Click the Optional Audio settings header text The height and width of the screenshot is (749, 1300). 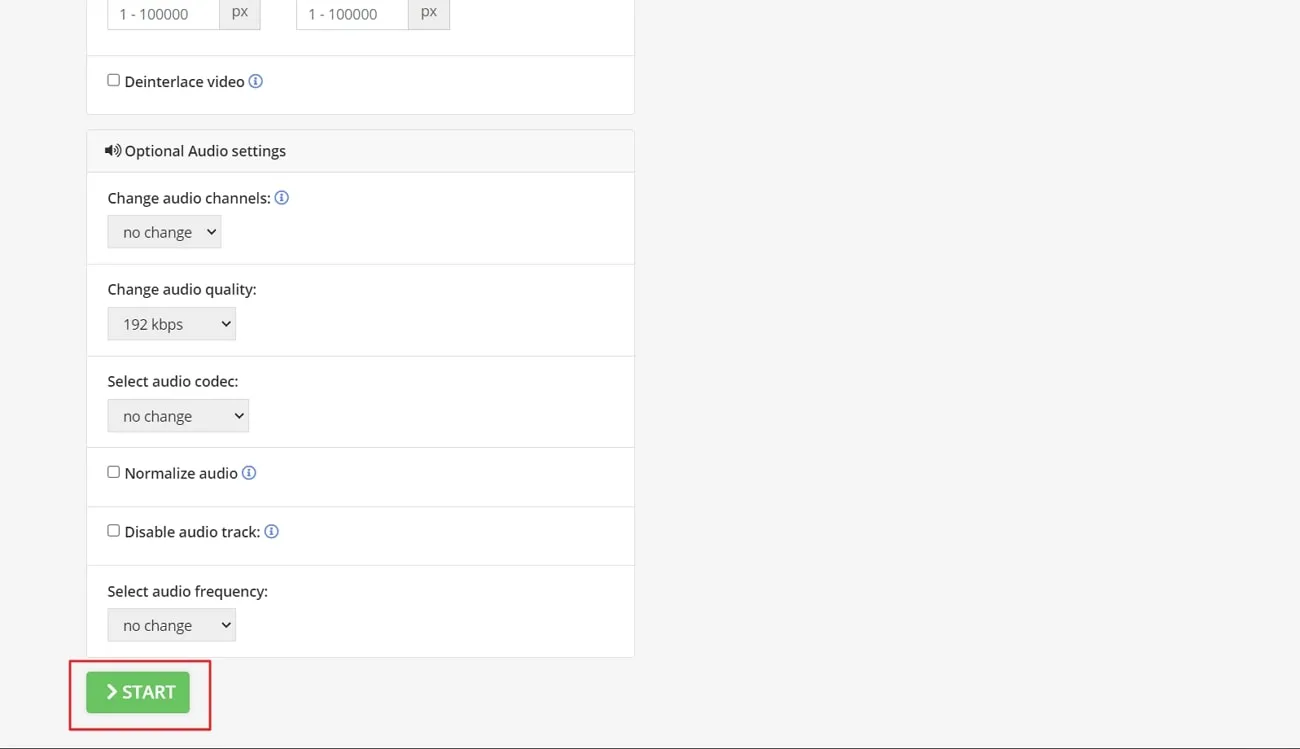[205, 151]
